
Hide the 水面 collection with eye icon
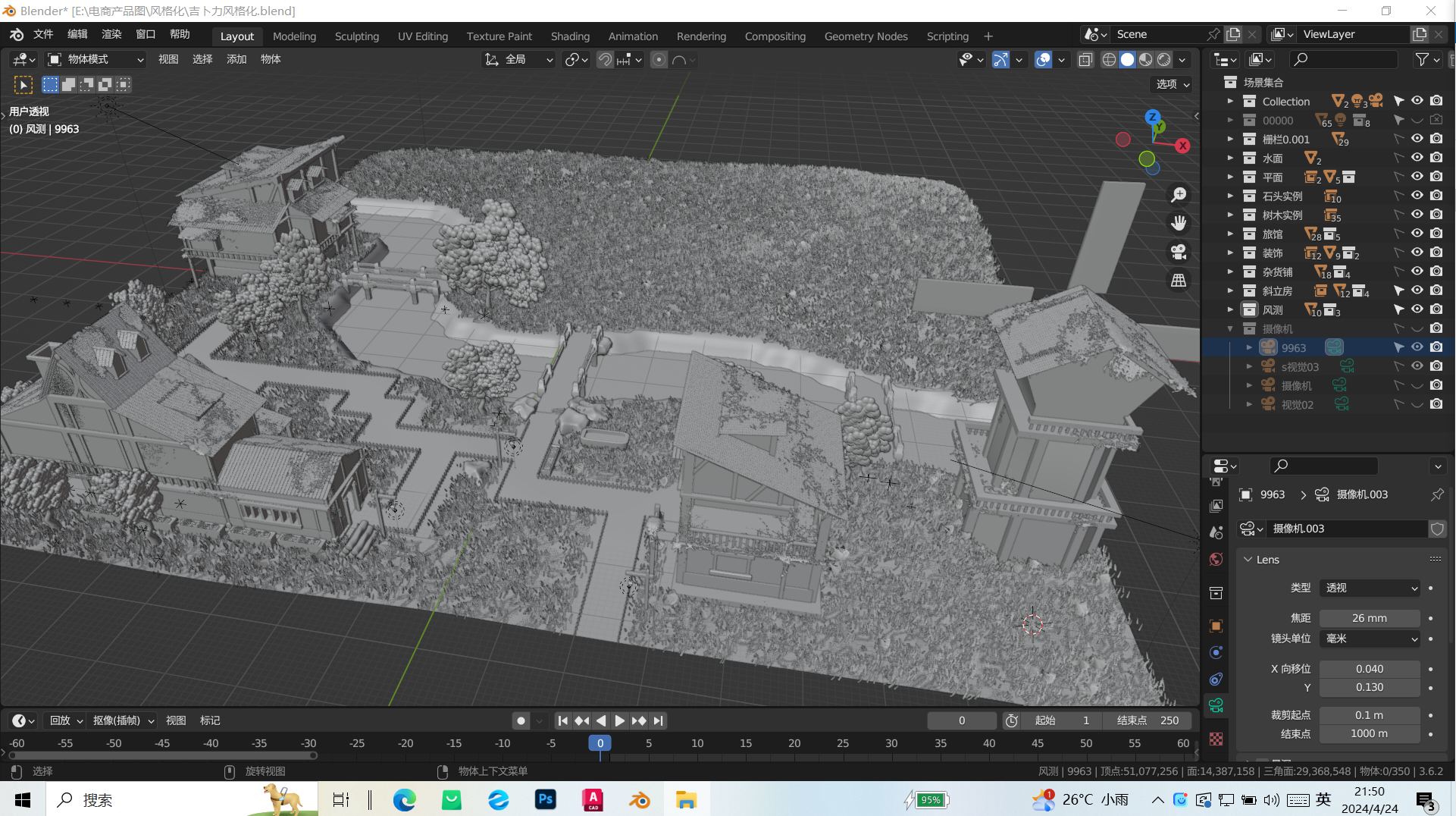pos(1417,158)
